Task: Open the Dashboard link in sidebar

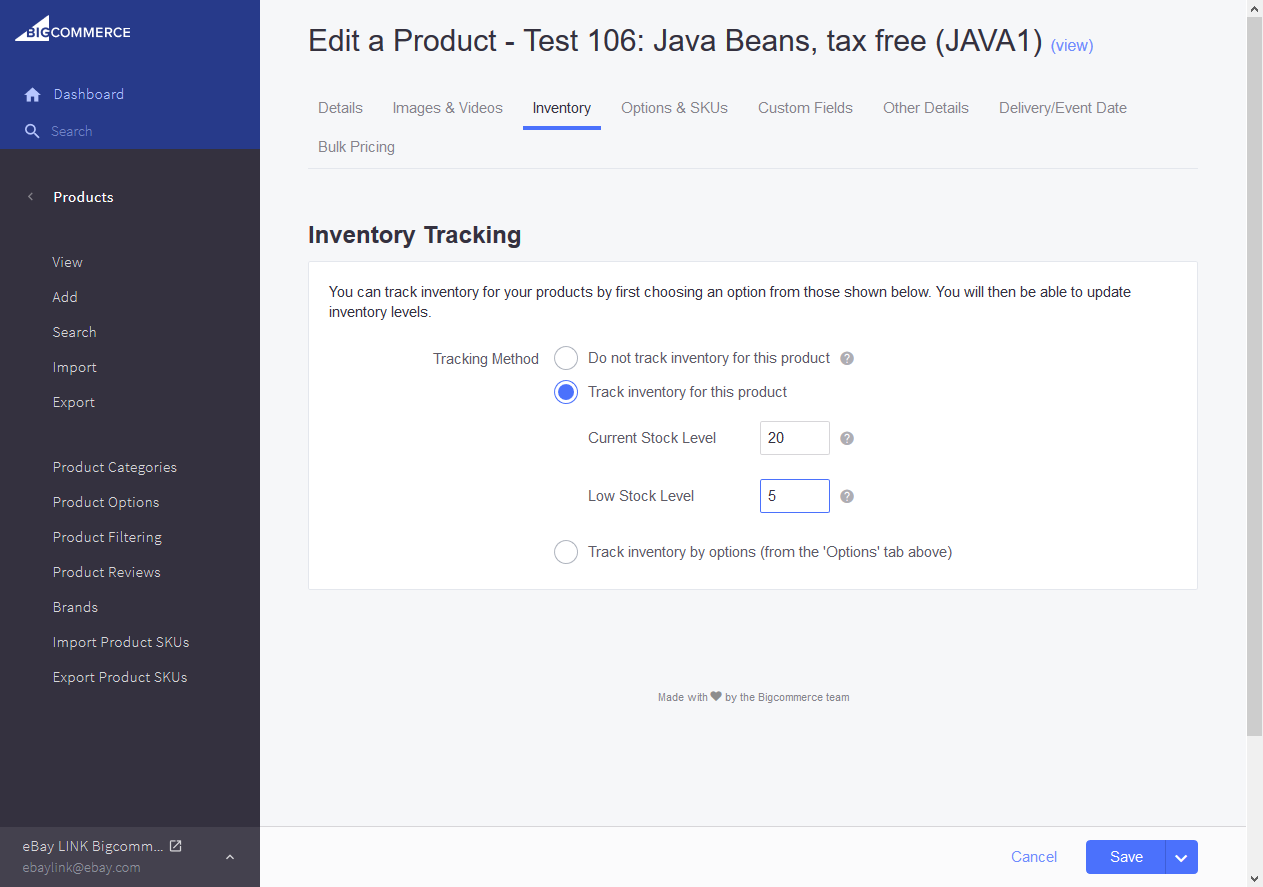Action: (x=89, y=94)
